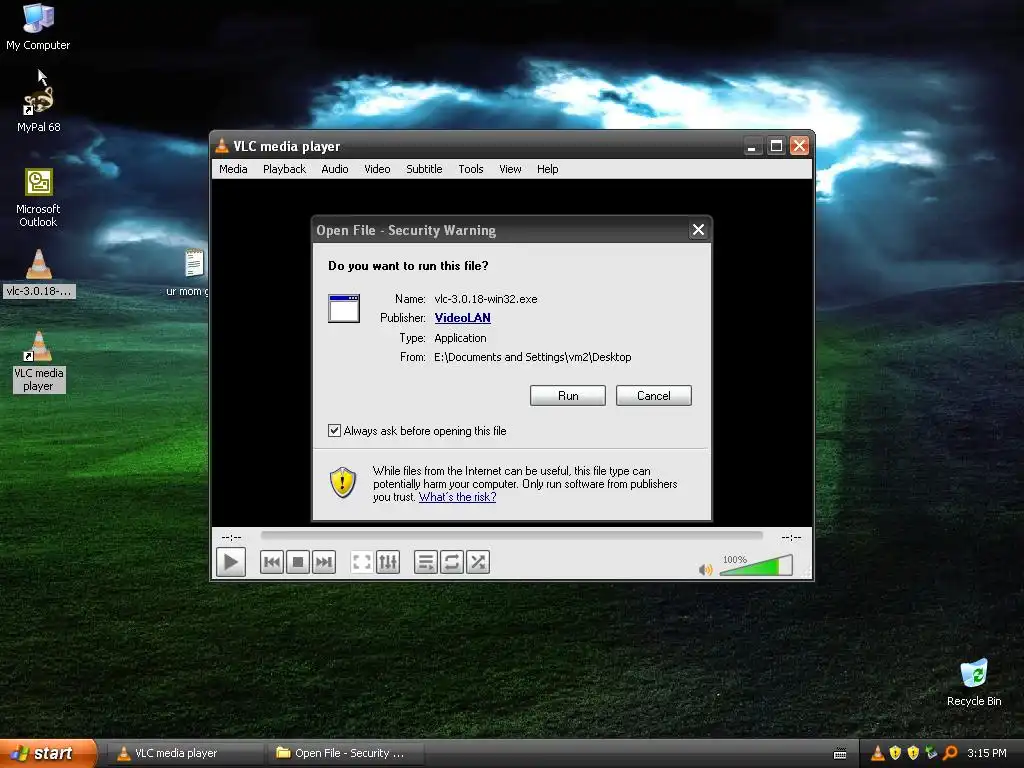Viewport: 1024px width, 768px height.
Task: Open the Audio menu
Action: tap(334, 169)
